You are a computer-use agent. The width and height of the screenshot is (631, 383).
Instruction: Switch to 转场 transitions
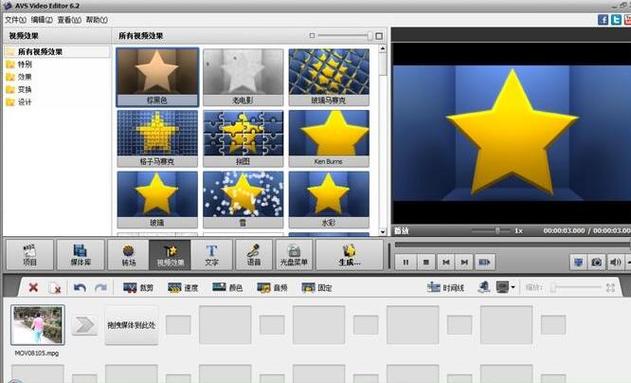pyautogui.click(x=128, y=255)
